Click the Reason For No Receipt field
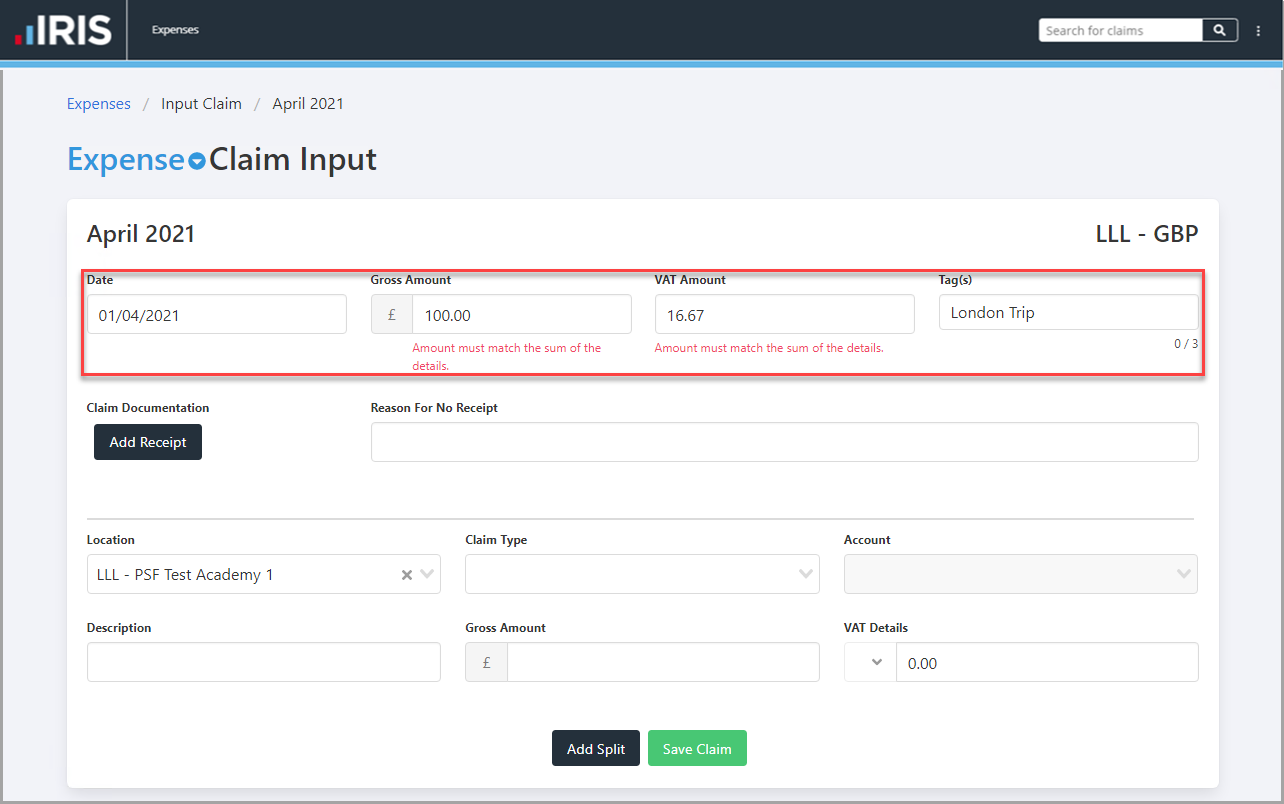 click(x=785, y=442)
